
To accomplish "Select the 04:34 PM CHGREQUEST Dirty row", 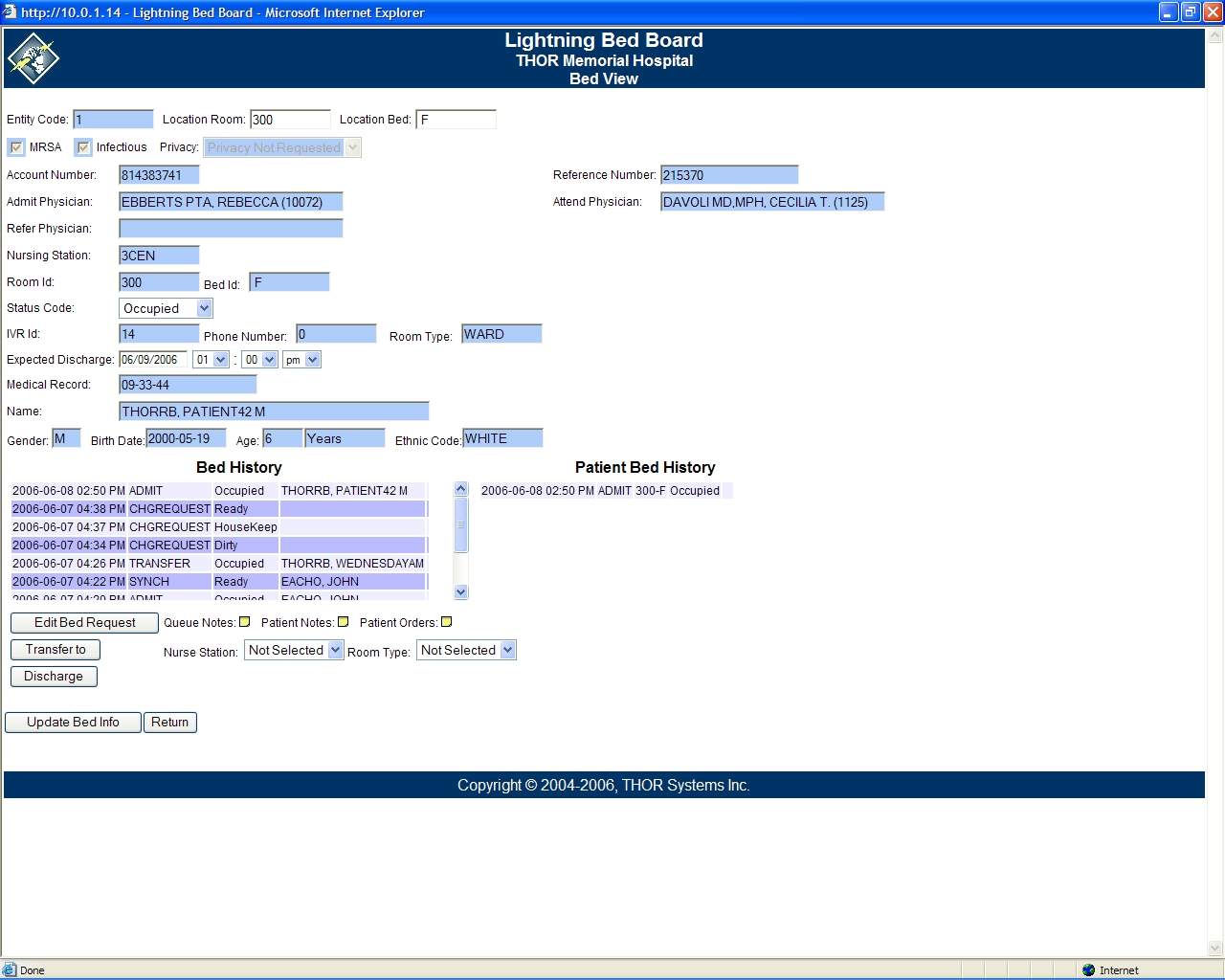I will tap(218, 546).
